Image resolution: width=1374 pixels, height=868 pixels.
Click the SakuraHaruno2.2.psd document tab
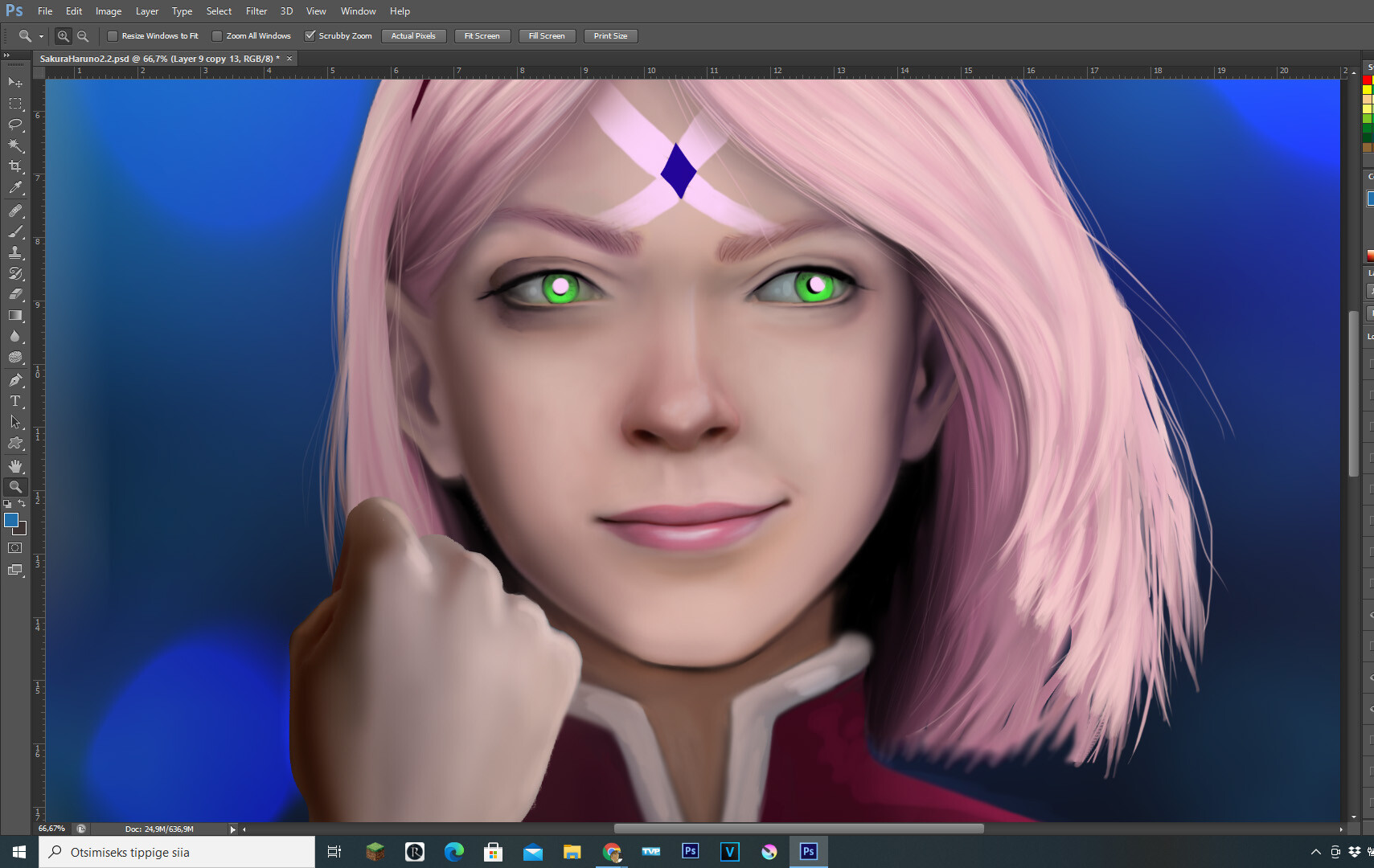point(157,58)
